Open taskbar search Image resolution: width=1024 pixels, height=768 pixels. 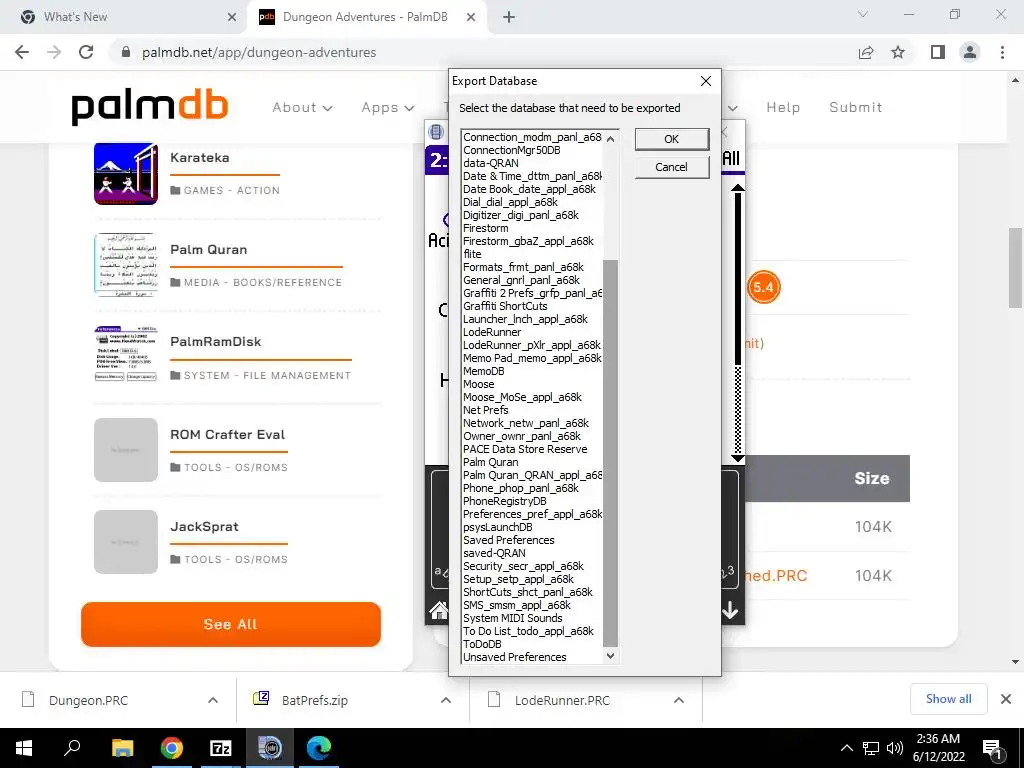(x=72, y=748)
